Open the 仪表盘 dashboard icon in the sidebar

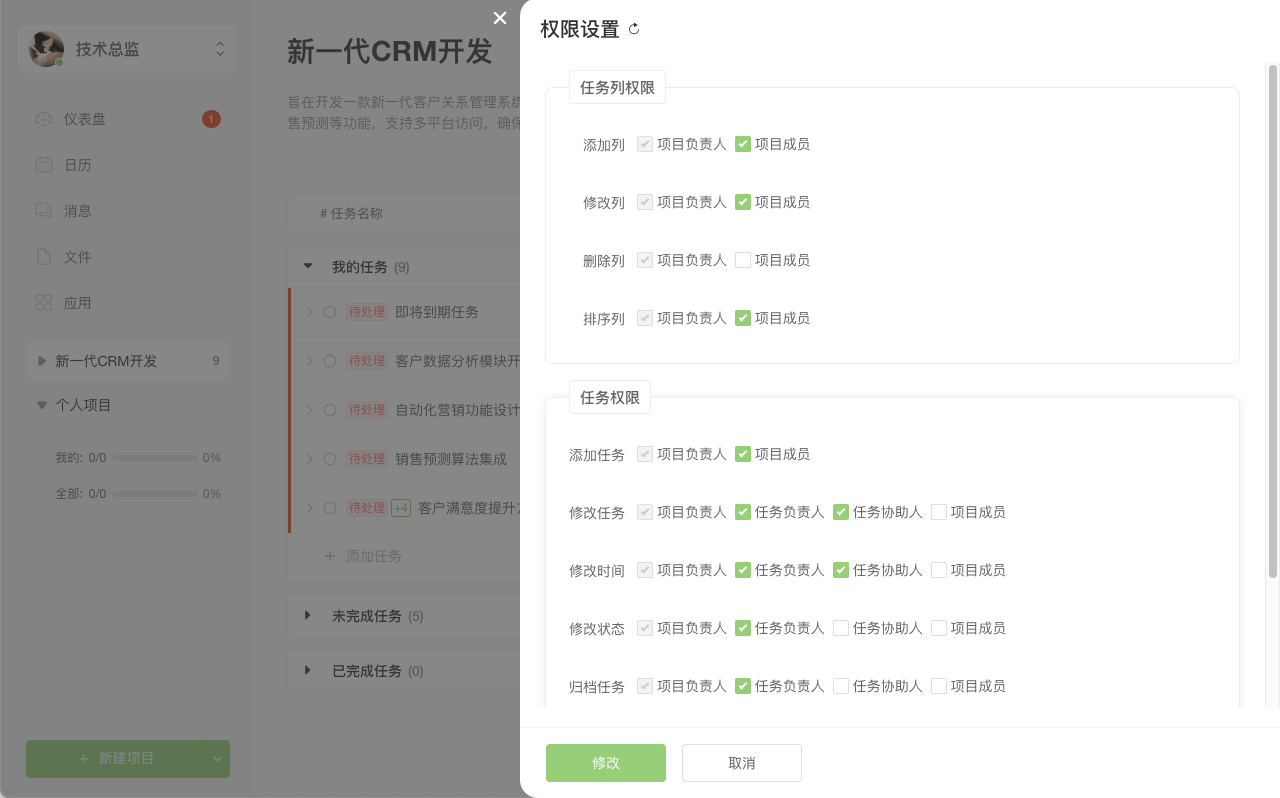pos(44,119)
